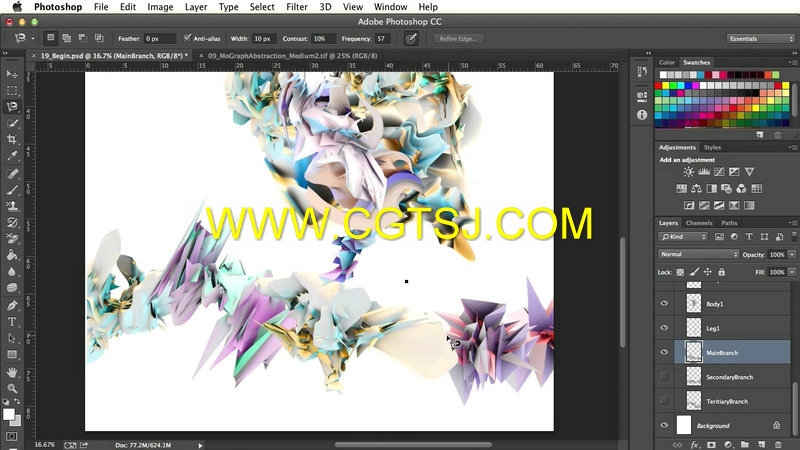Select New Selection mode button
Viewport: 800px width, 450px height.
point(51,38)
